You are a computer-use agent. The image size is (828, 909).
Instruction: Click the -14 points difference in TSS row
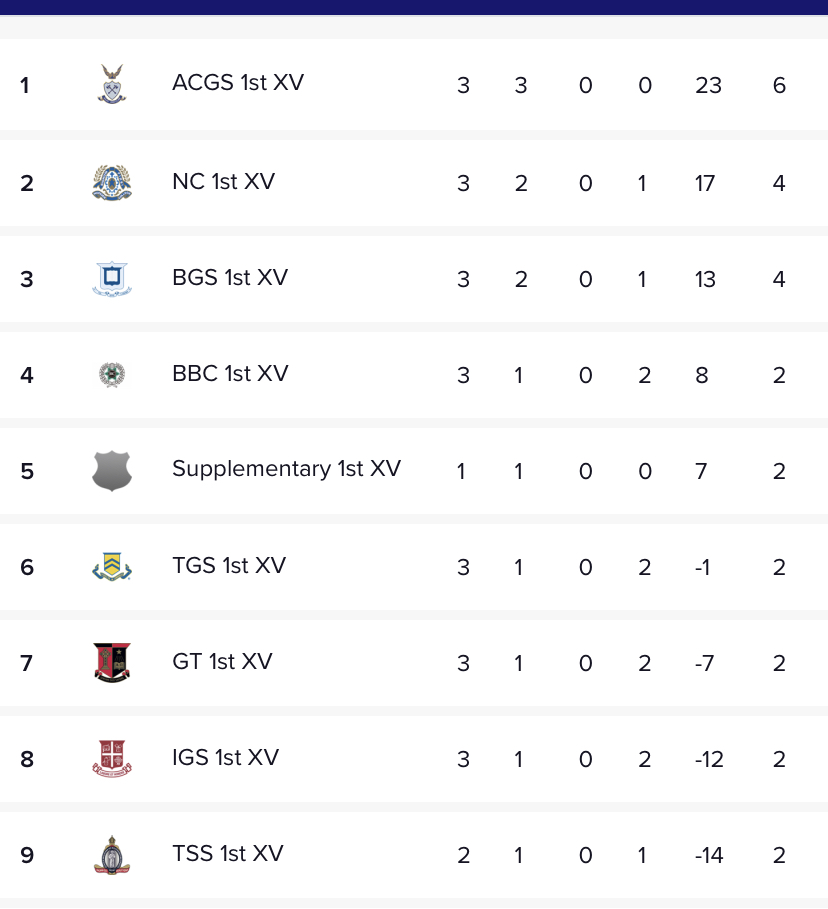point(709,855)
